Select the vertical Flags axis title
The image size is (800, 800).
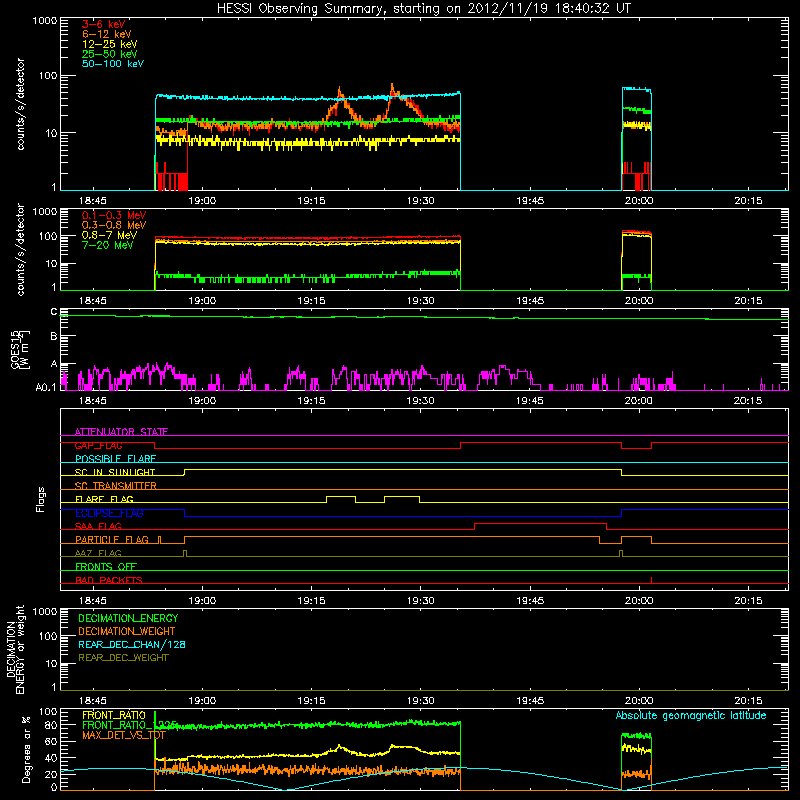point(40,499)
